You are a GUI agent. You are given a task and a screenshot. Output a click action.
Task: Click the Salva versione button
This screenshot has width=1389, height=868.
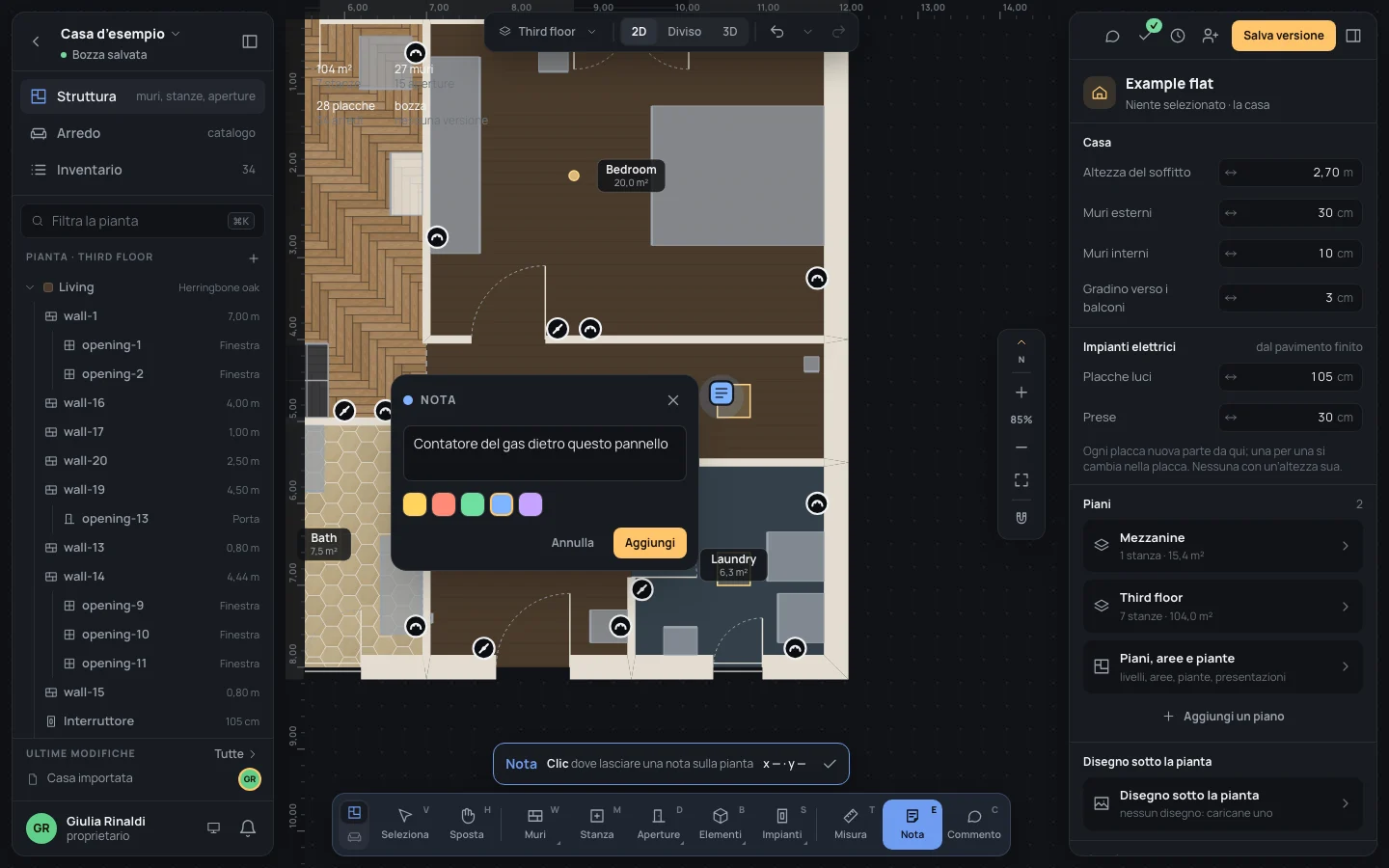point(1284,36)
